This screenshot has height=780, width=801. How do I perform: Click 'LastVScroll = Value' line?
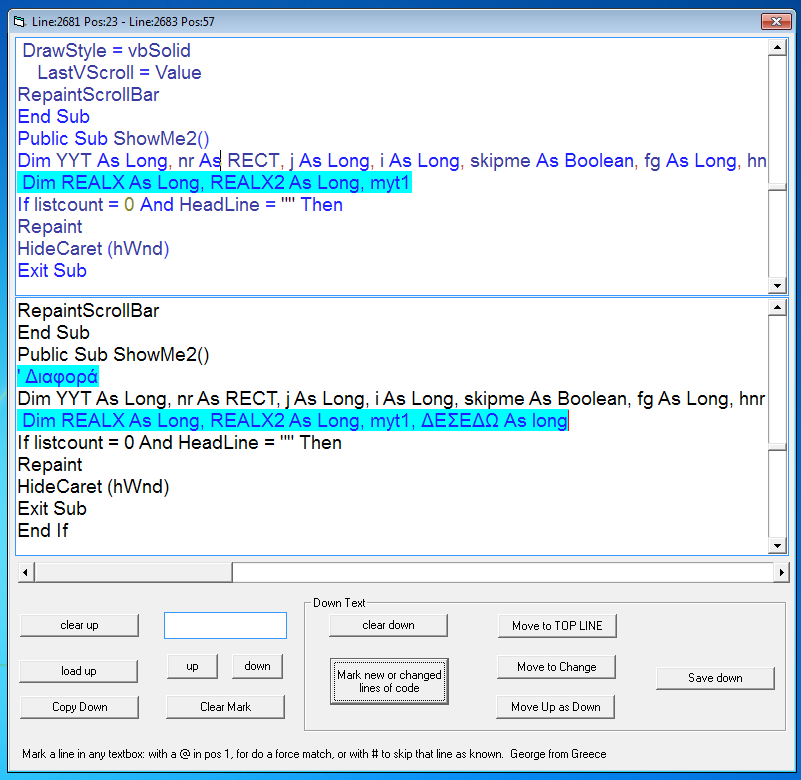pyautogui.click(x=119, y=73)
